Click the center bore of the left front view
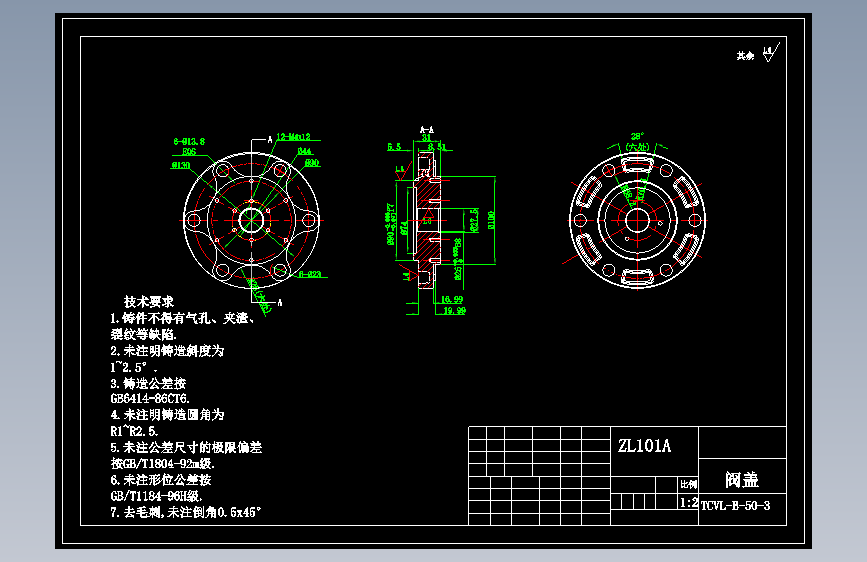The width and height of the screenshot is (867, 562). pos(251,220)
